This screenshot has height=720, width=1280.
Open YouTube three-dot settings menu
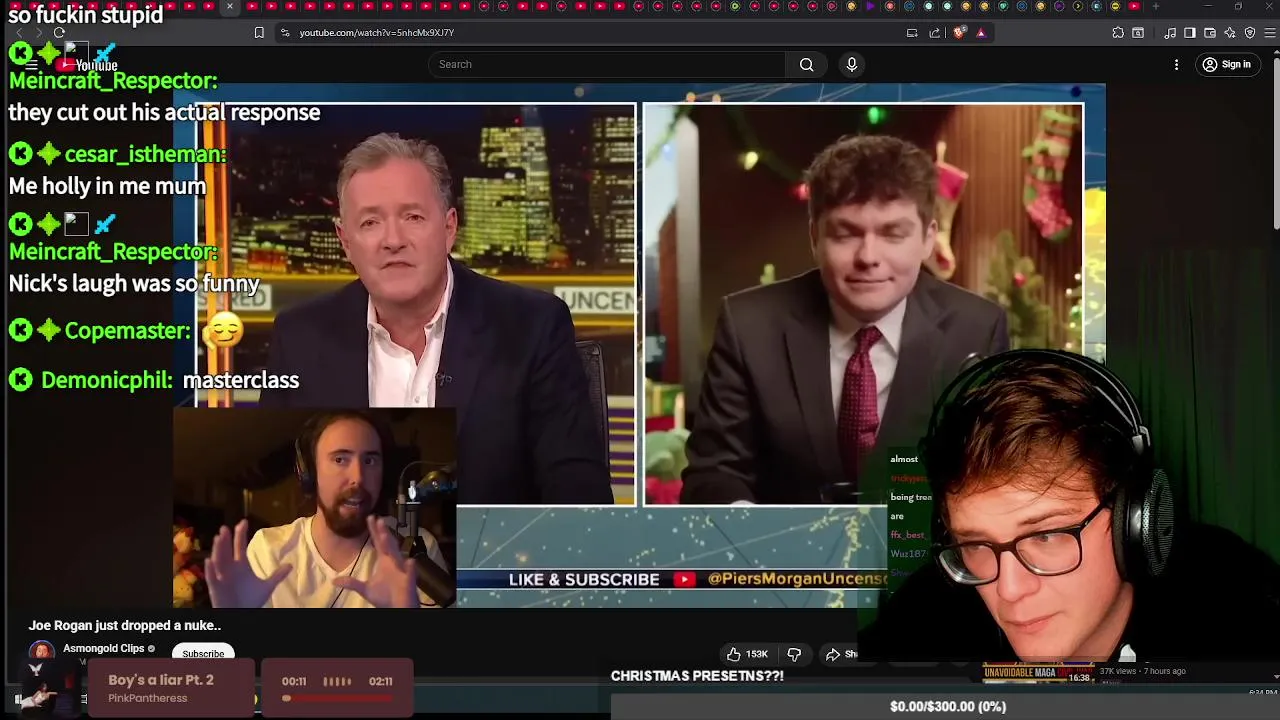pyautogui.click(x=1176, y=65)
